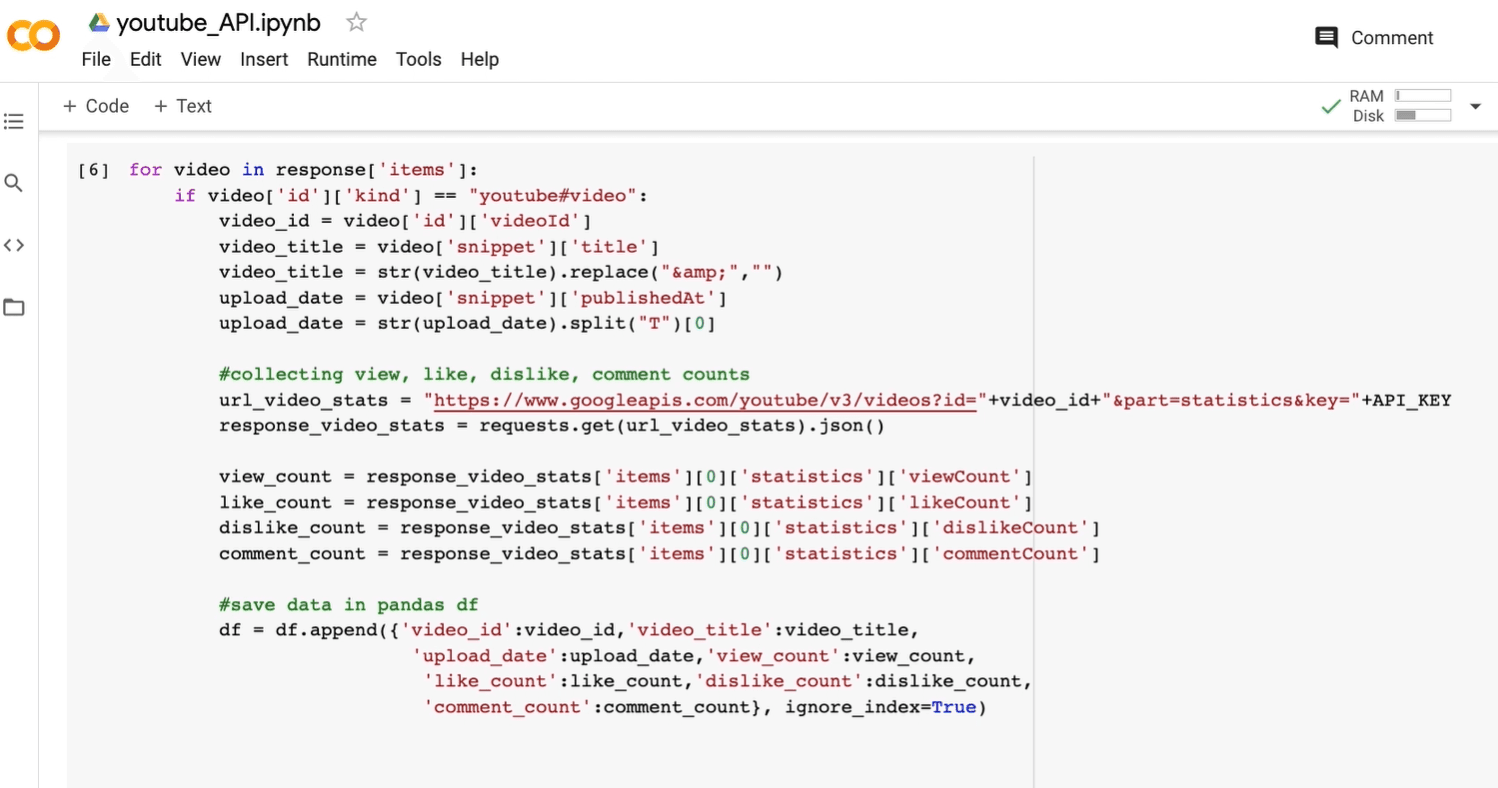Star the youtube_API.ipynb notebook

(355, 21)
